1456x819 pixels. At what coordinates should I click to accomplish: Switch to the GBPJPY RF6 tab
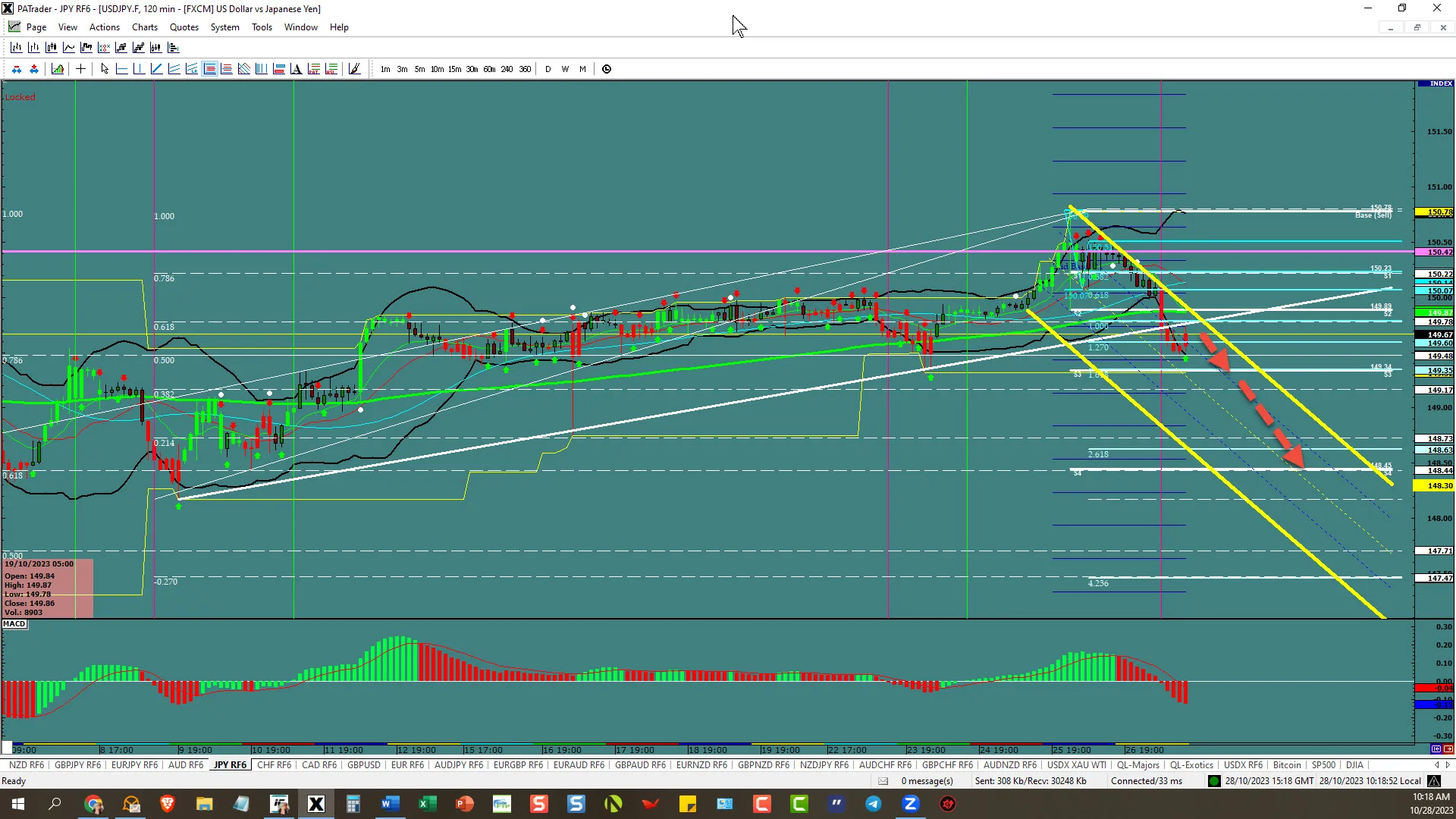pos(77,765)
